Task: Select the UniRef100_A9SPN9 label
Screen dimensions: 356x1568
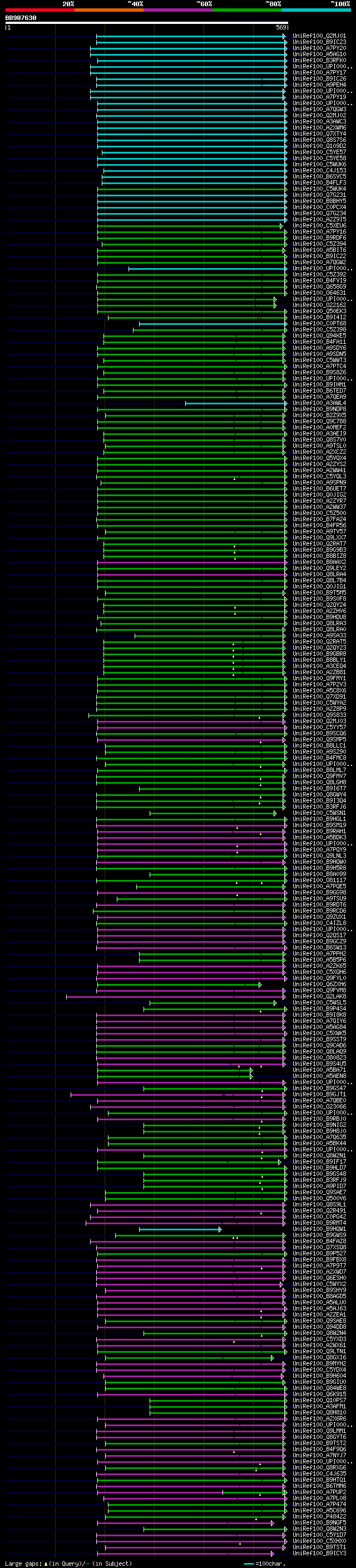Action: (x=319, y=483)
